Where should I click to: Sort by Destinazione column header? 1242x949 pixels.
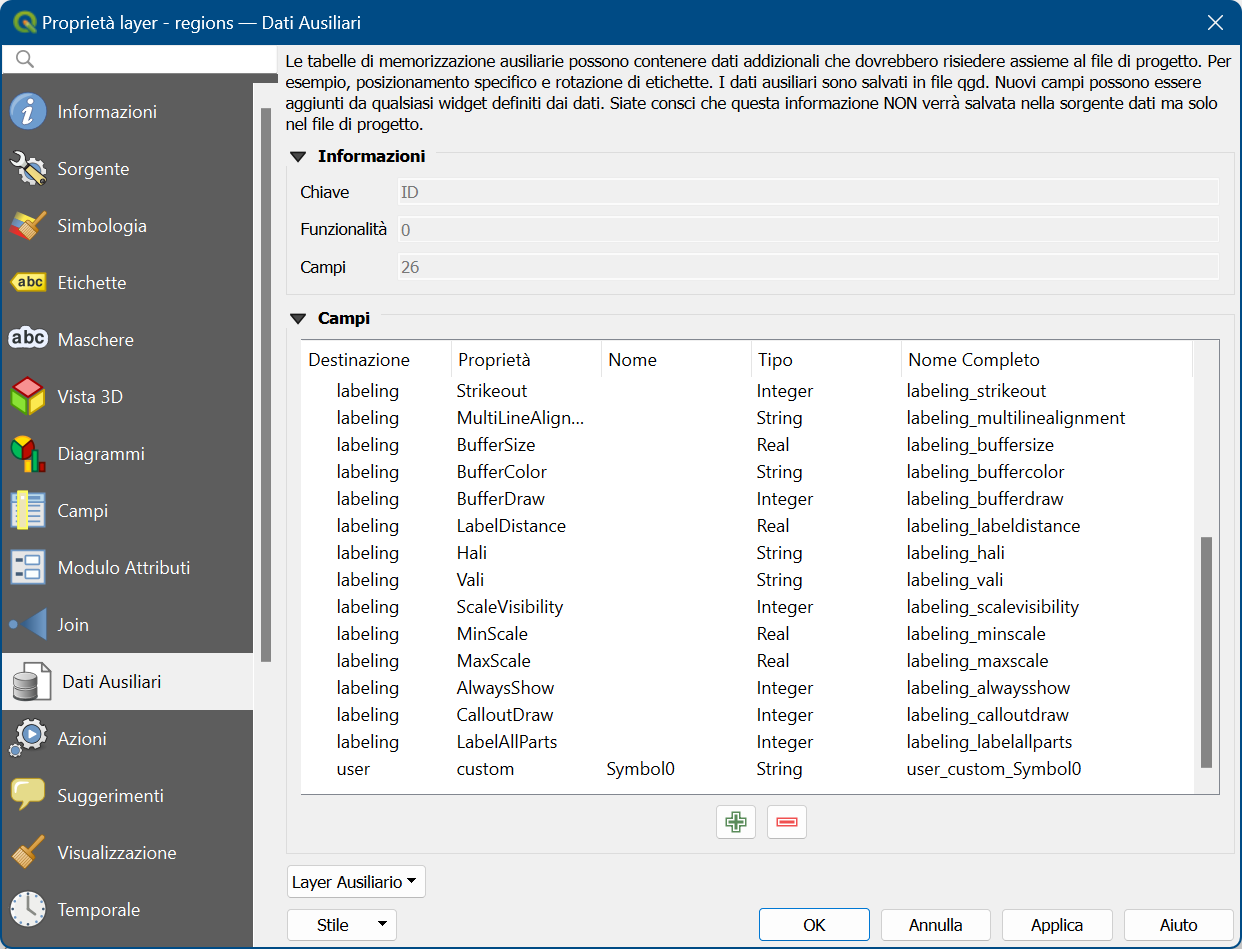[376, 360]
